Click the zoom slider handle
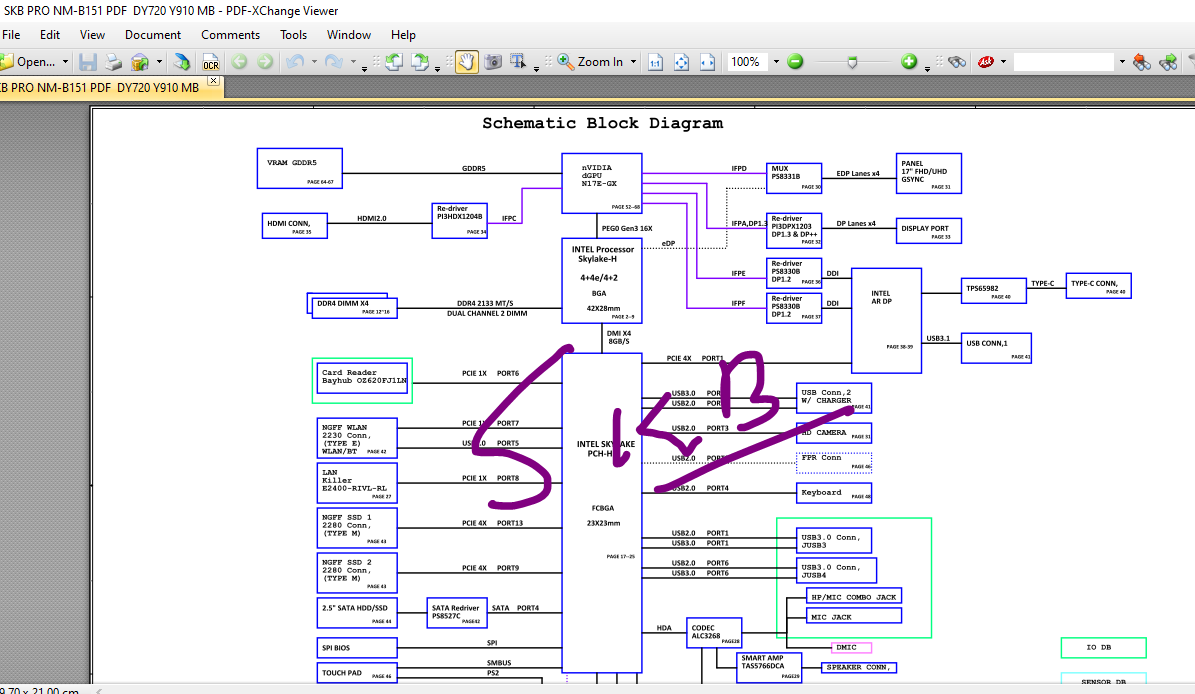Image resolution: width=1195 pixels, height=694 pixels. pyautogui.click(x=852, y=62)
